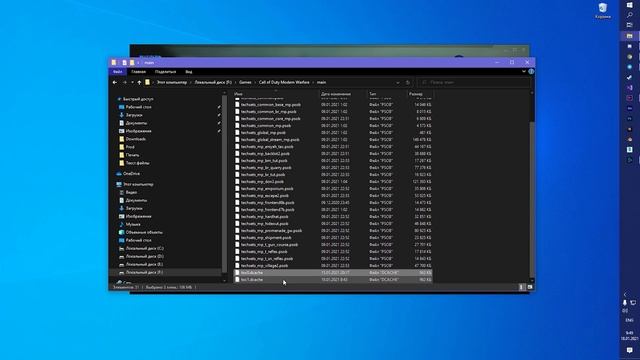640x360 pixels.
Task: Go back with the Explorer back arrow
Action: point(115,82)
